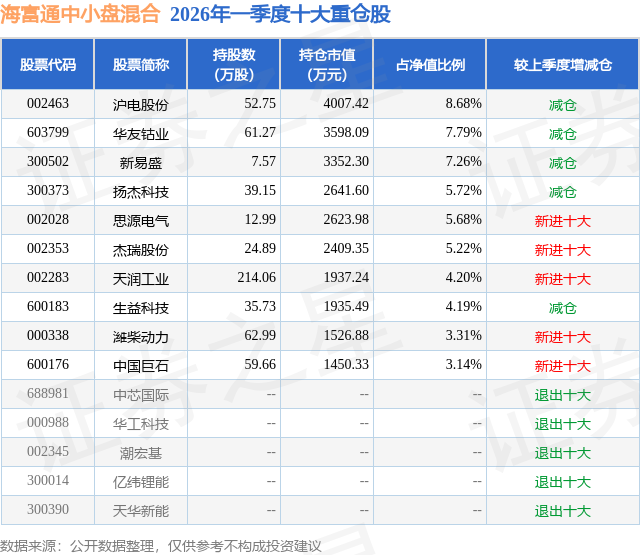Select stock code 002463
Screen dimensions: 640x555
pyautogui.click(x=48, y=104)
